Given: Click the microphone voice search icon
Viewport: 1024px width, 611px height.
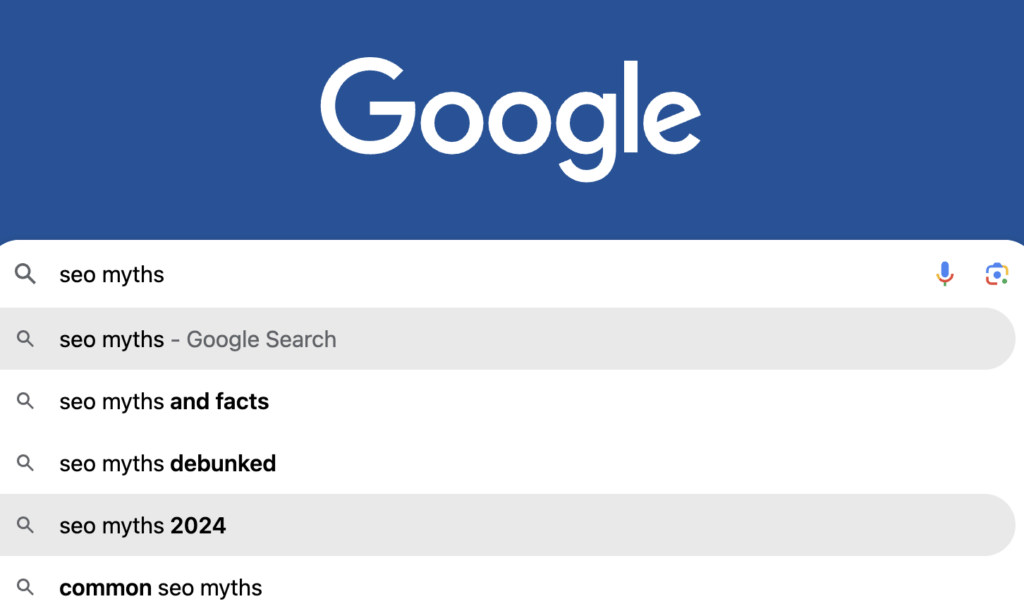Looking at the screenshot, I should 945,274.
